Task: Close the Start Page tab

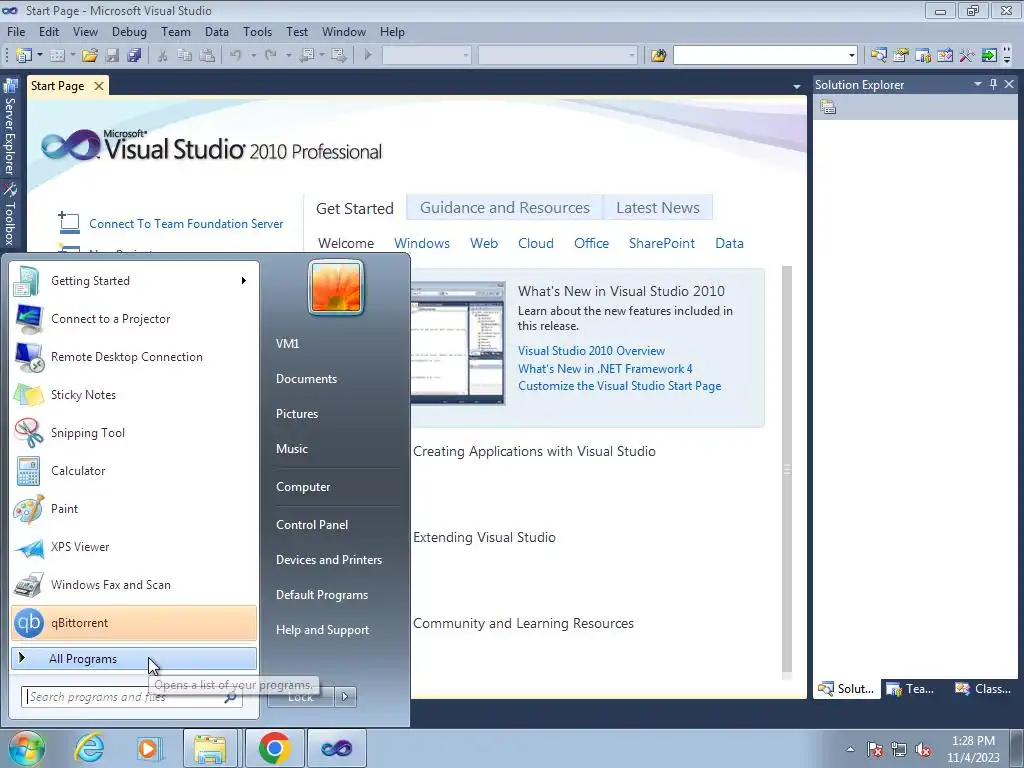Action: pyautogui.click(x=99, y=86)
